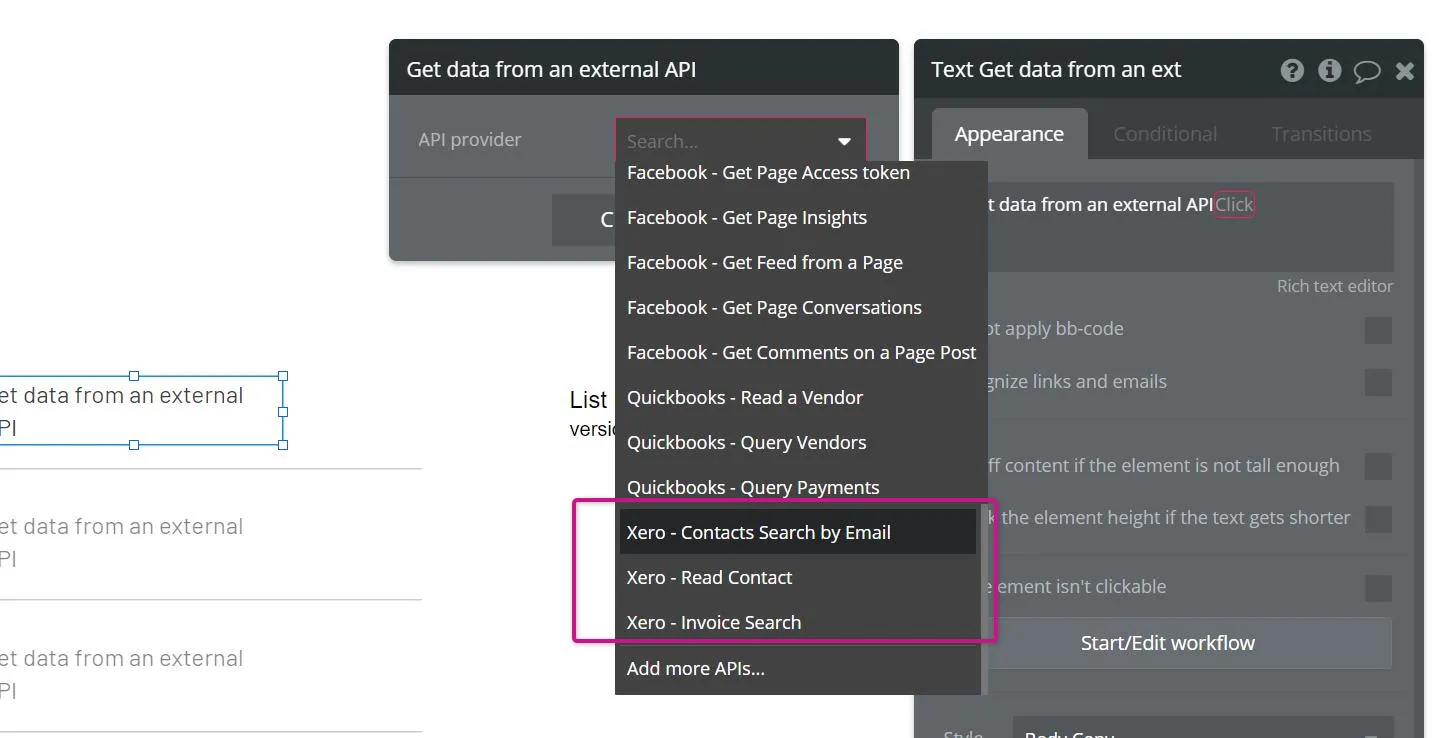The height and width of the screenshot is (738, 1443).
Task: Open the 'Rich text editor' link
Action: click(1334, 286)
